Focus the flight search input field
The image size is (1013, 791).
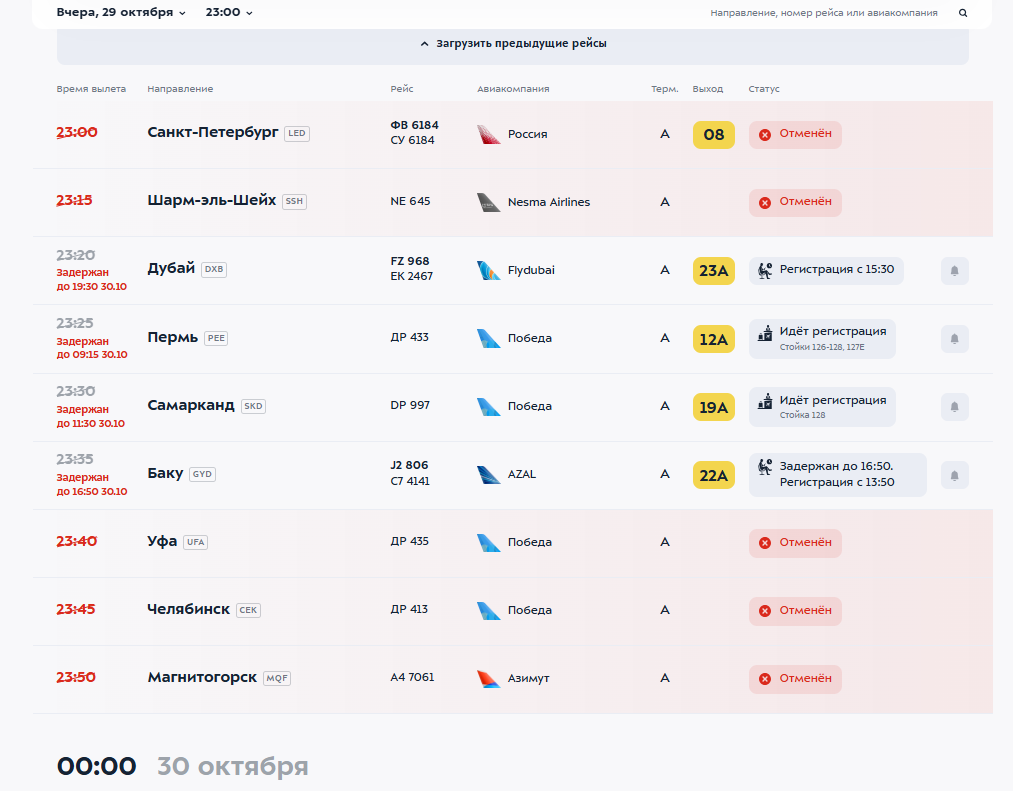click(824, 13)
